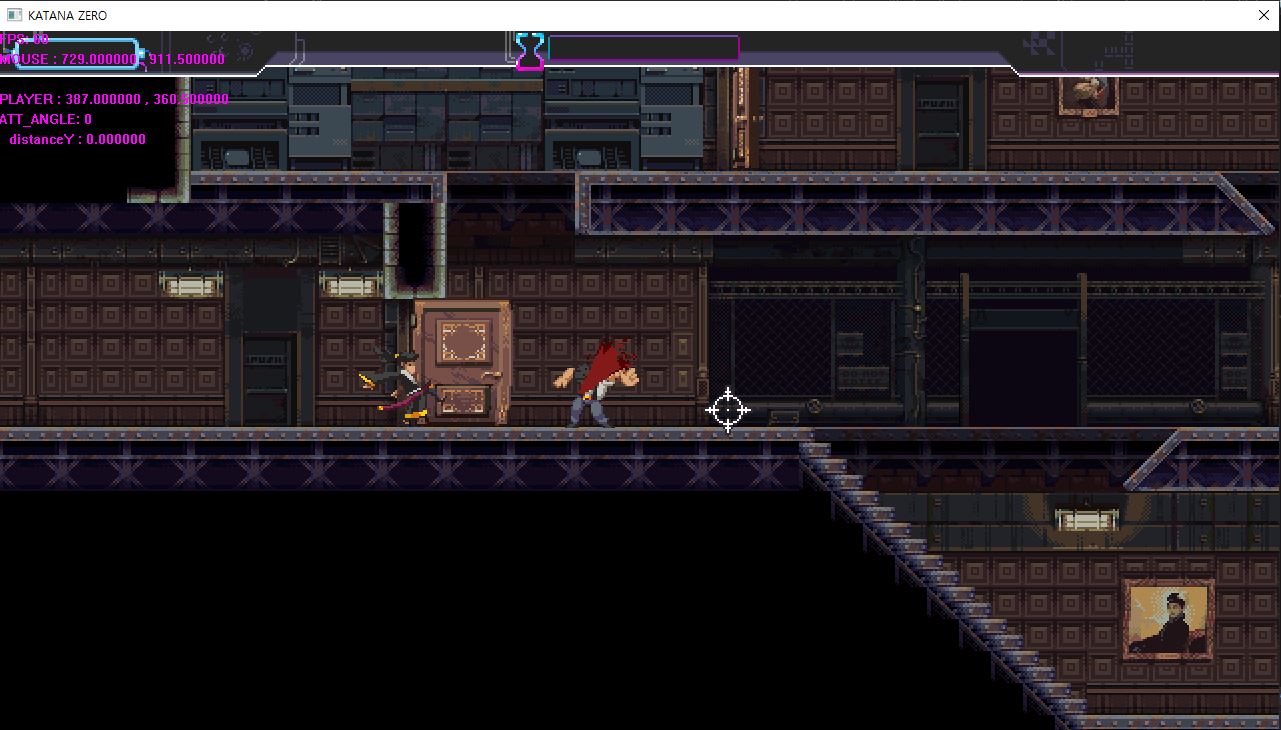
Task: Click the KATANA ZERO window app icon
Action: tap(14, 15)
